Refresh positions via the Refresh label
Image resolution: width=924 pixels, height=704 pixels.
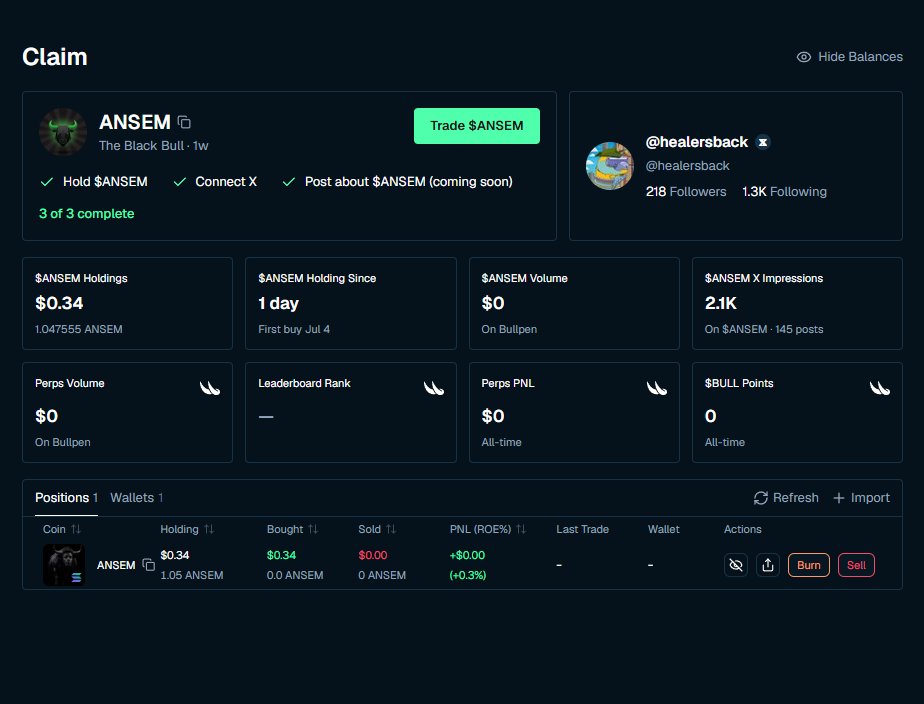coord(796,498)
